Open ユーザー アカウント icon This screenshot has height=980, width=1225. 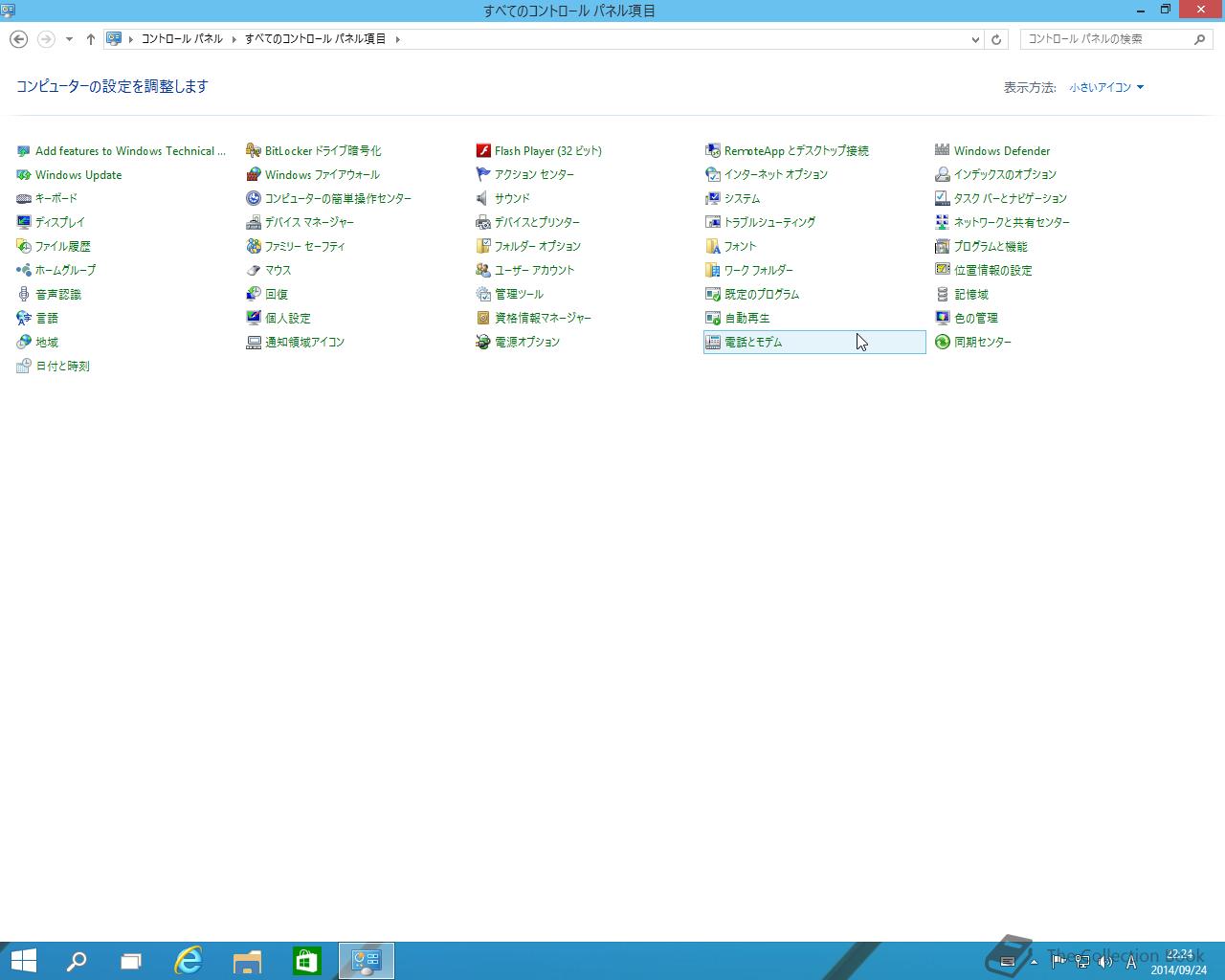(x=483, y=270)
